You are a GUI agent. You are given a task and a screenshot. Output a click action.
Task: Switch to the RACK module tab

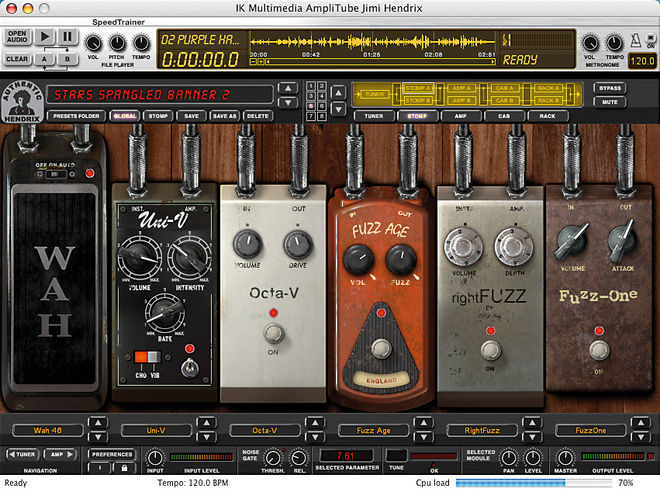[x=548, y=116]
